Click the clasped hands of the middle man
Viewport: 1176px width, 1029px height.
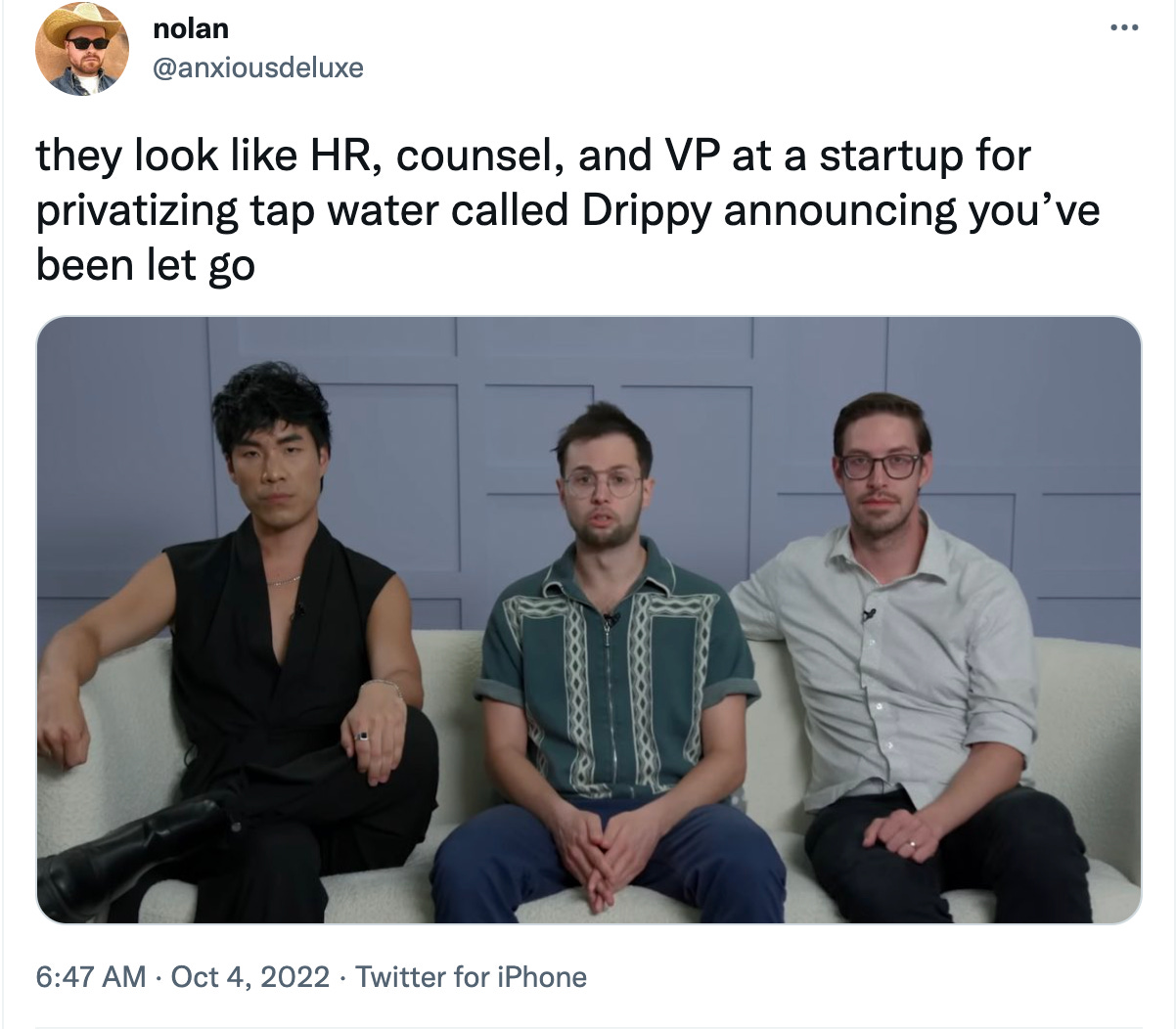click(595, 851)
